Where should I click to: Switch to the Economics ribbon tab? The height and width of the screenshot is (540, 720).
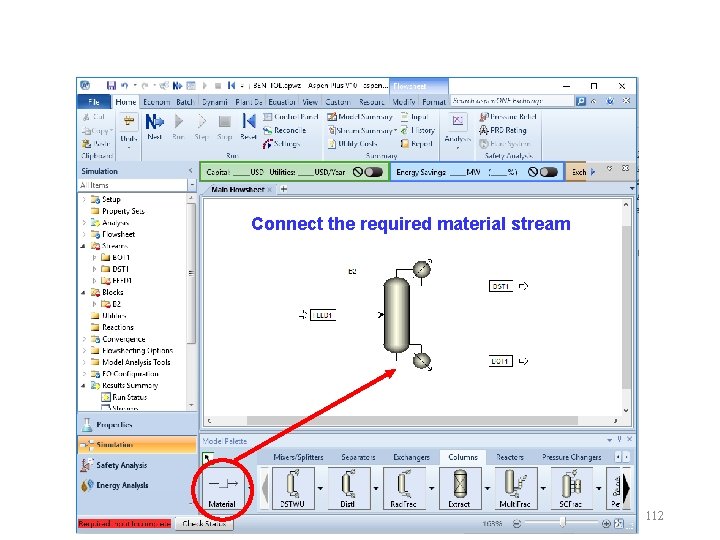point(157,102)
